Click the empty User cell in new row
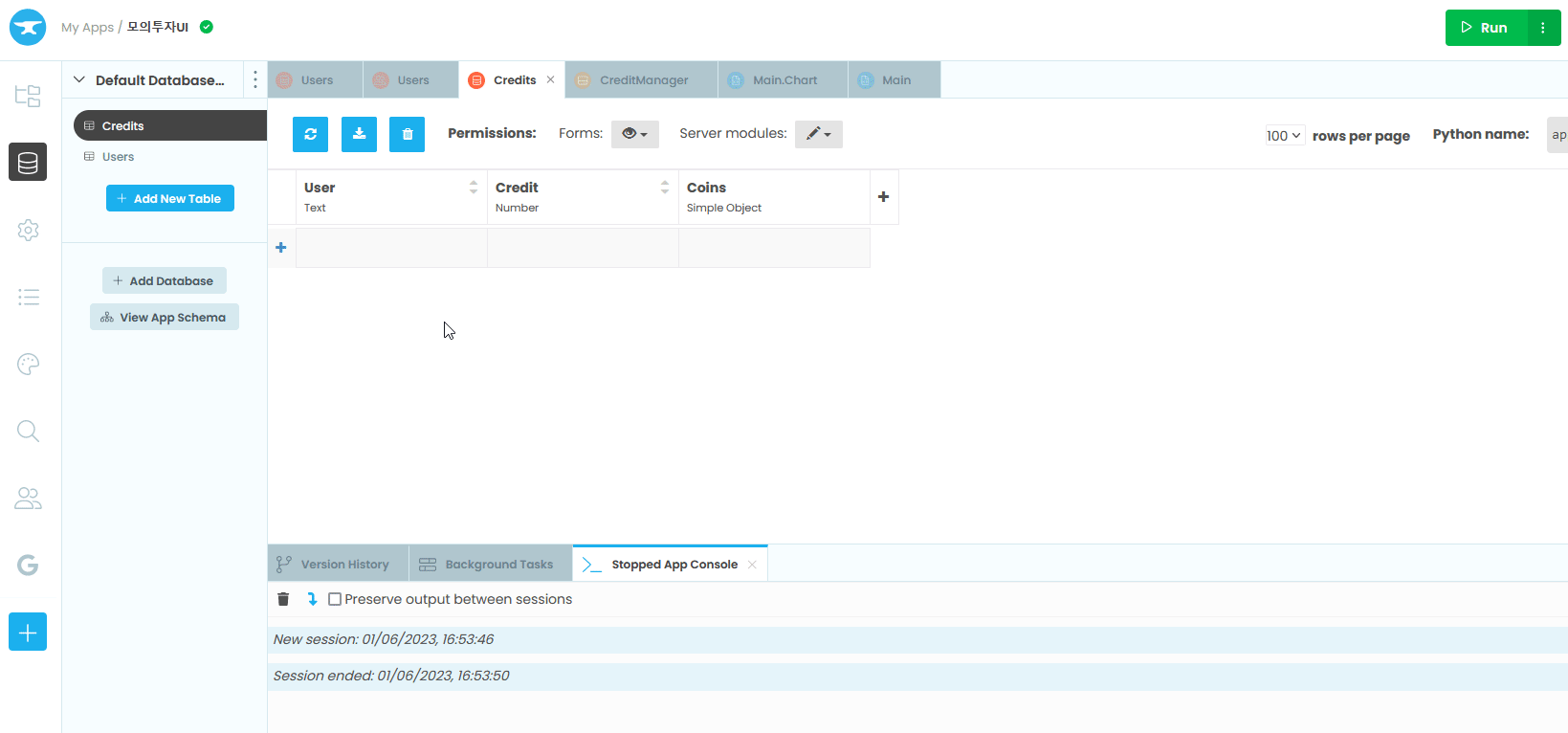The width and height of the screenshot is (1568, 733). [391, 248]
